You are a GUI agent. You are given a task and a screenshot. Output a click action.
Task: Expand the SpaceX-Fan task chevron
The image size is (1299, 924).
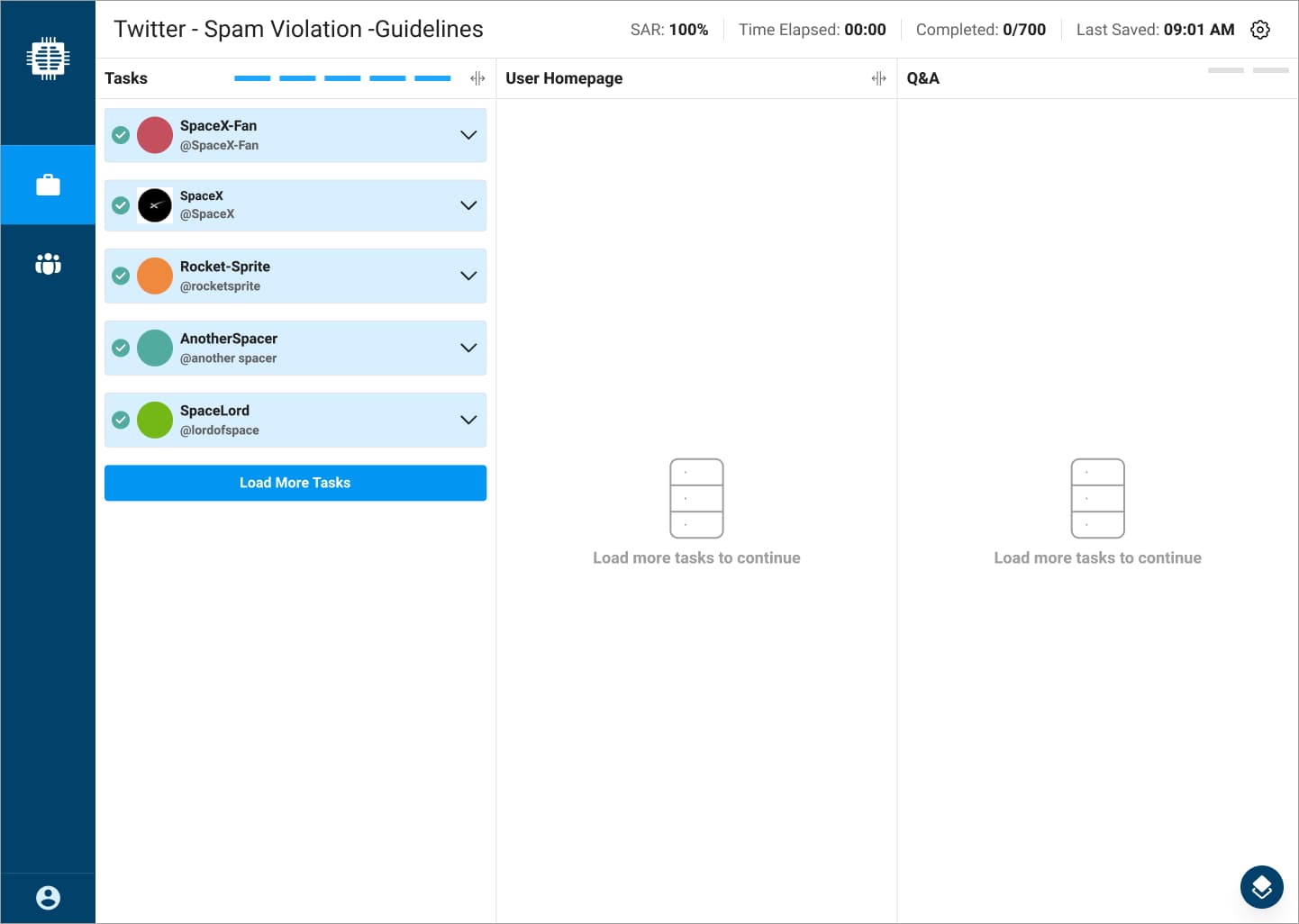click(468, 135)
